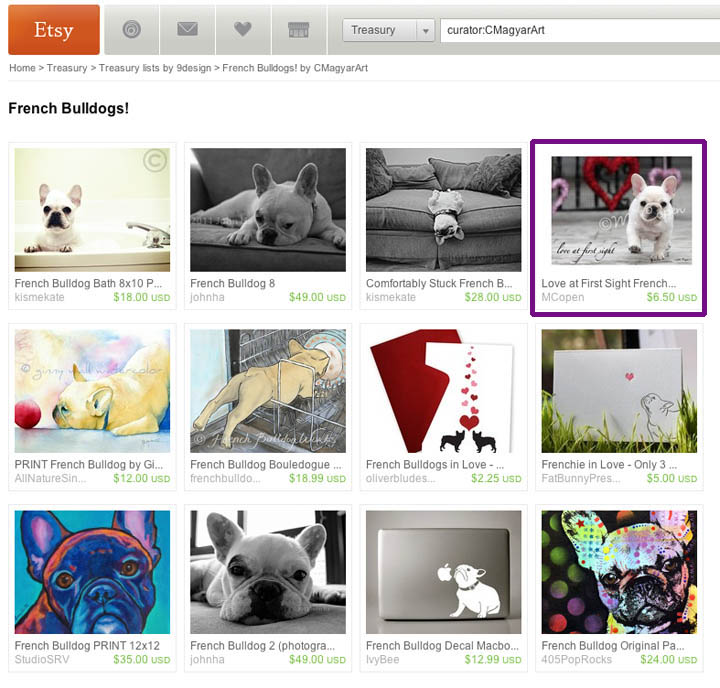Click the title French Bulldog Bath 8x10 P...
Viewport: 720px width, 688px height.
click(x=88, y=283)
